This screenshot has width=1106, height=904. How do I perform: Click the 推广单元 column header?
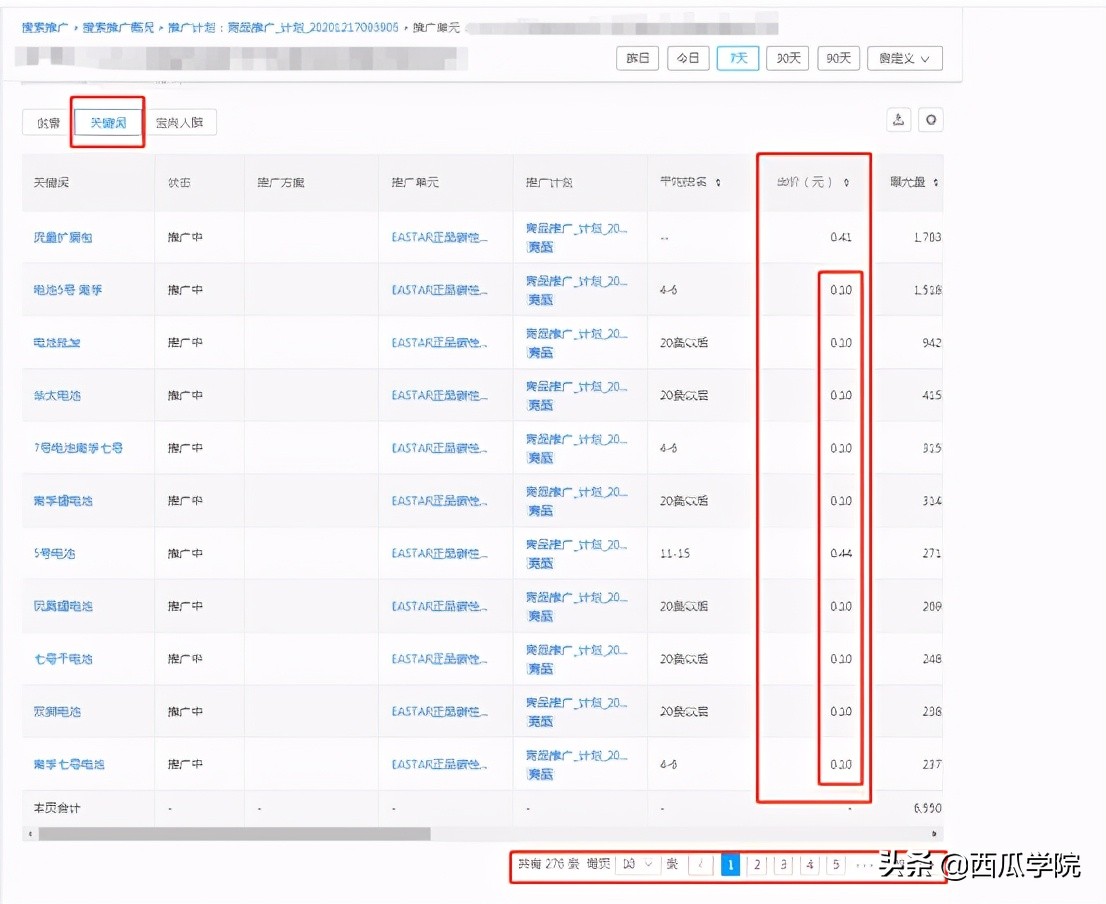click(x=415, y=183)
